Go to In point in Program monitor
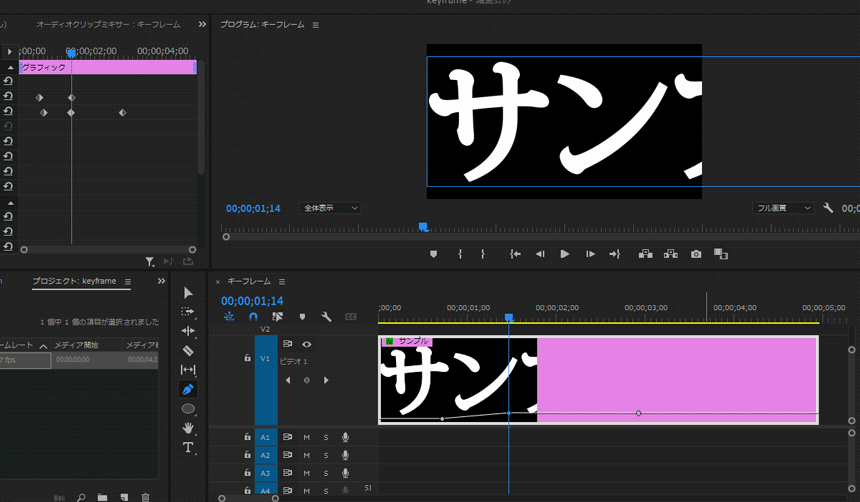860x502 pixels. (x=515, y=254)
